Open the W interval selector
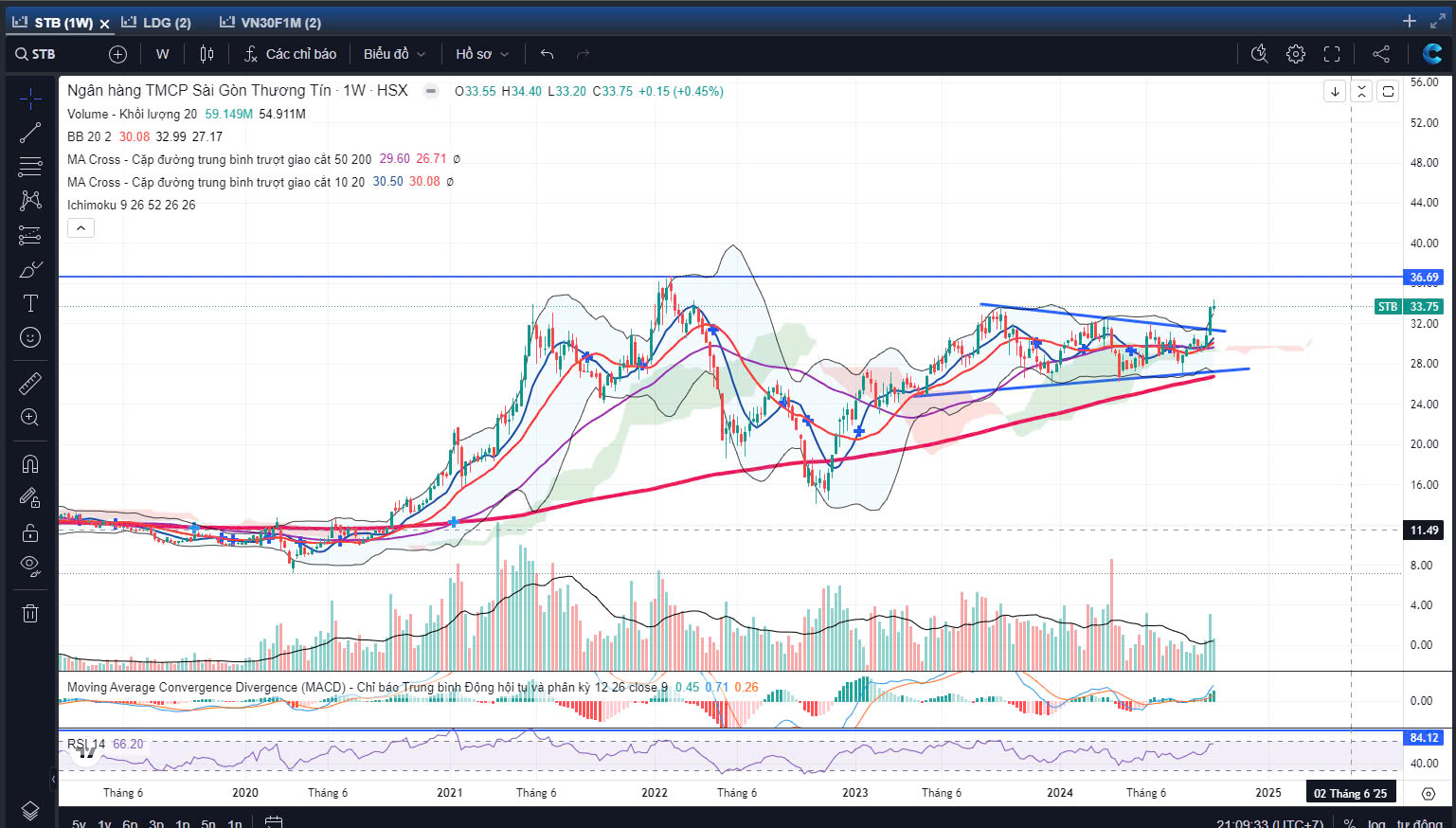Viewport: 1456px width, 828px height. click(163, 54)
